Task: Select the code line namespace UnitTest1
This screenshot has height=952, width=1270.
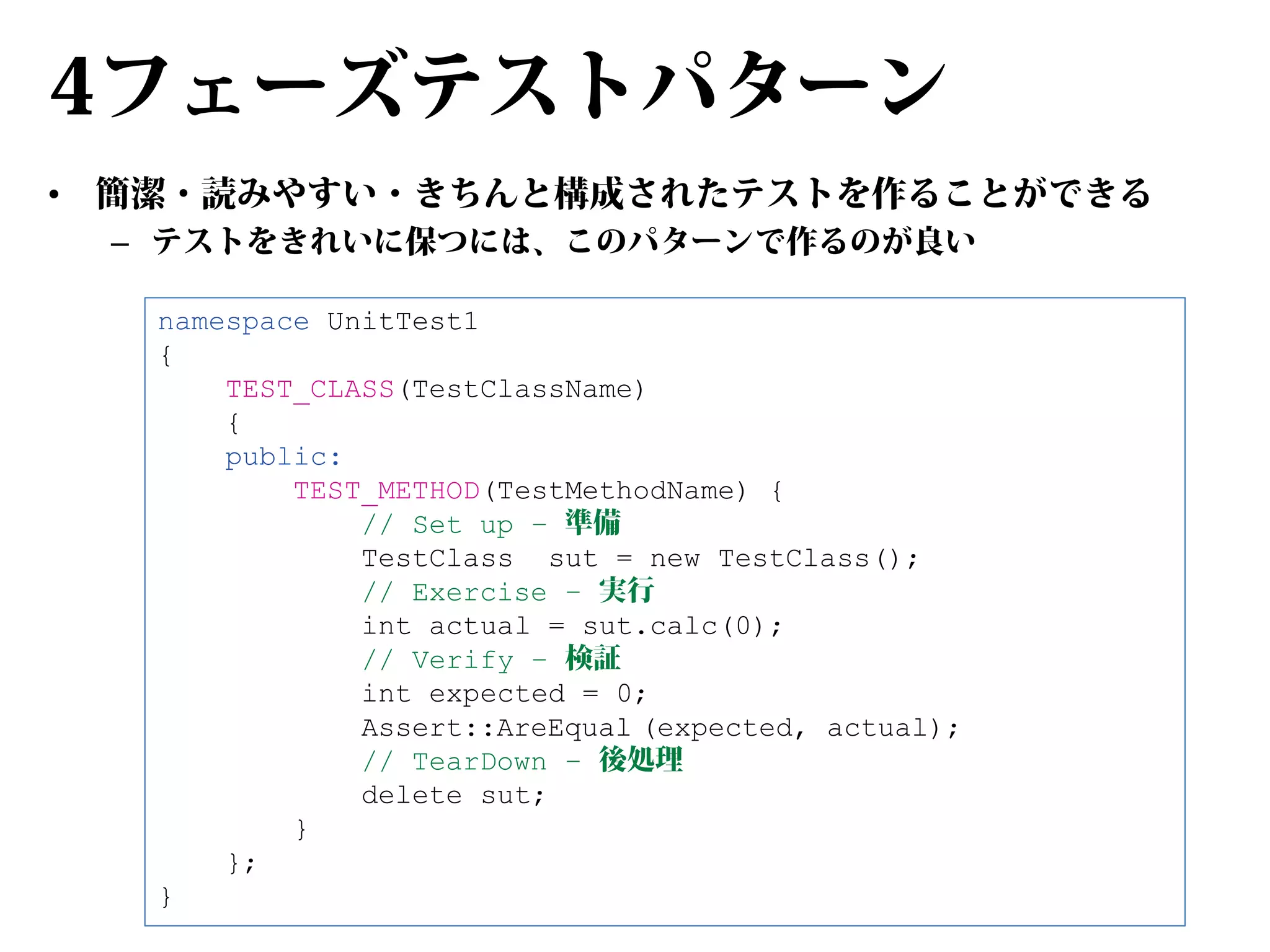Action: [x=318, y=322]
